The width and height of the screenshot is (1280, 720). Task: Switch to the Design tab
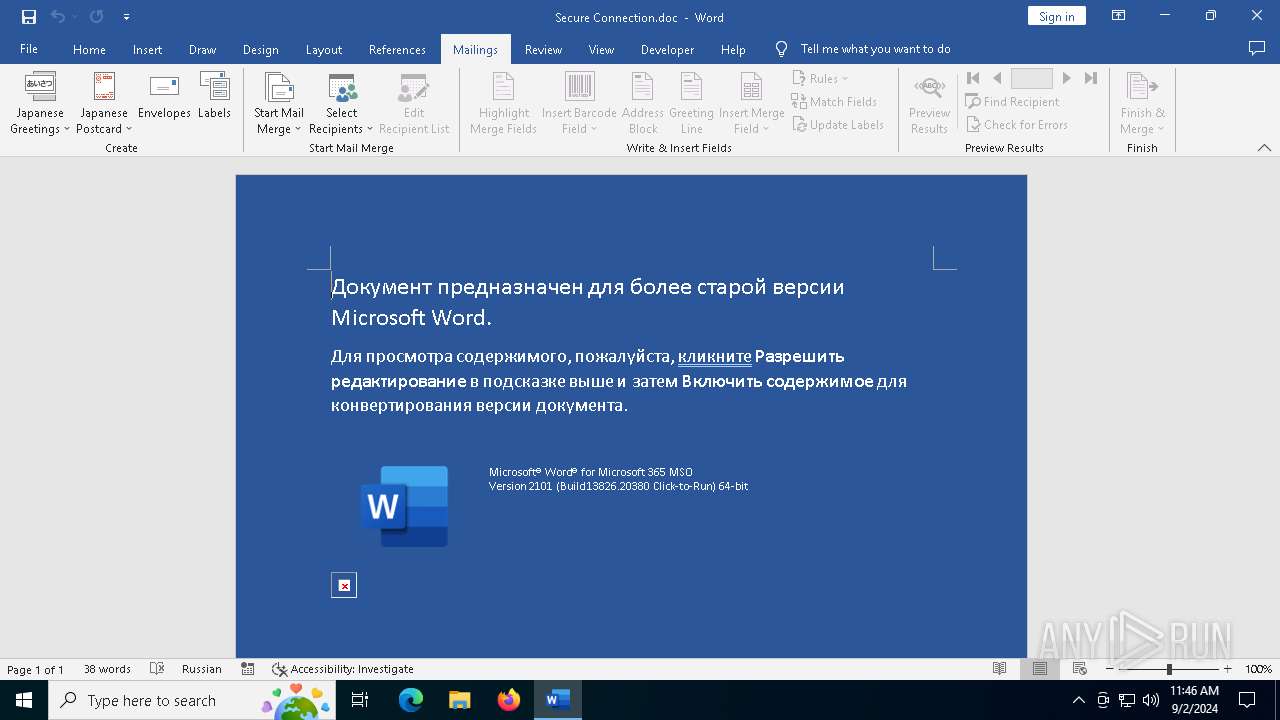(260, 49)
